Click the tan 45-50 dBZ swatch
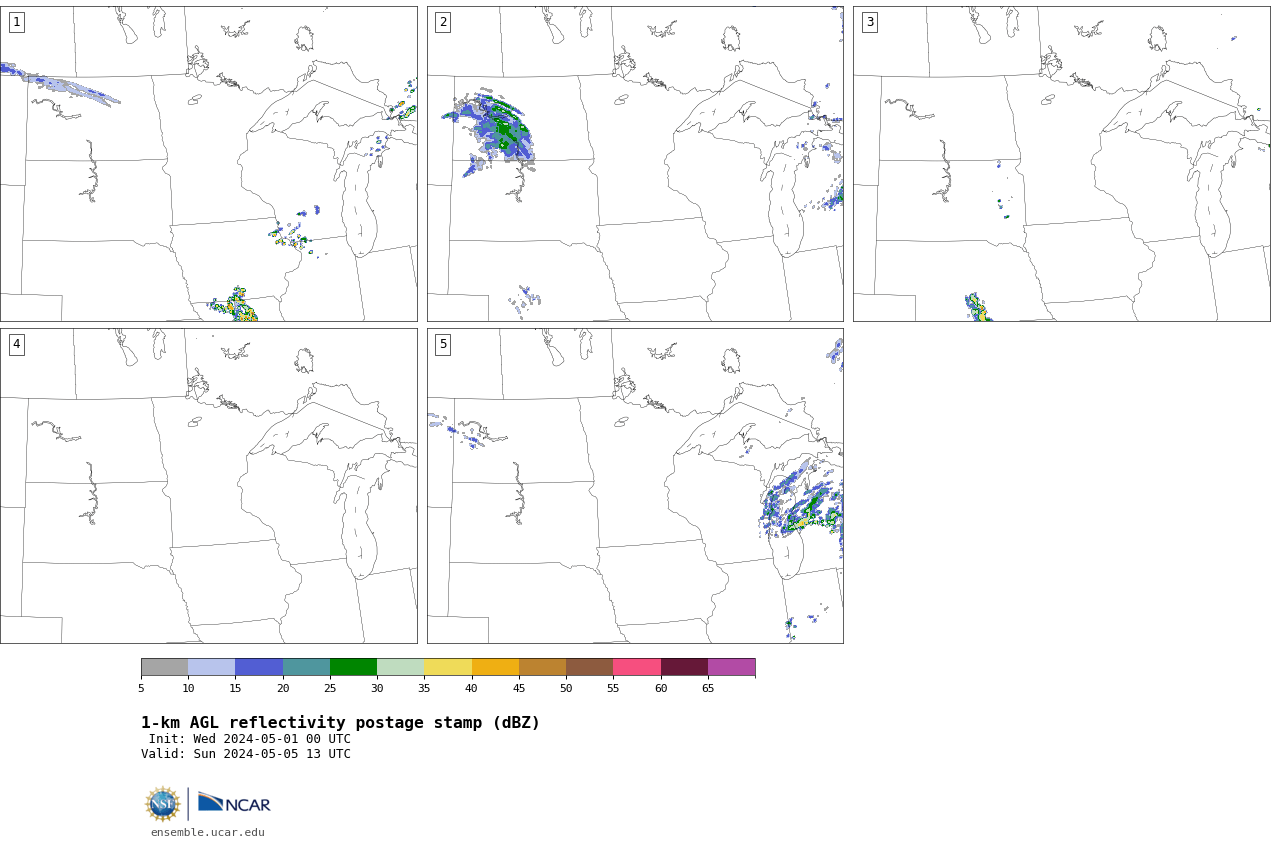The height and width of the screenshot is (844, 1280). pos(542,667)
